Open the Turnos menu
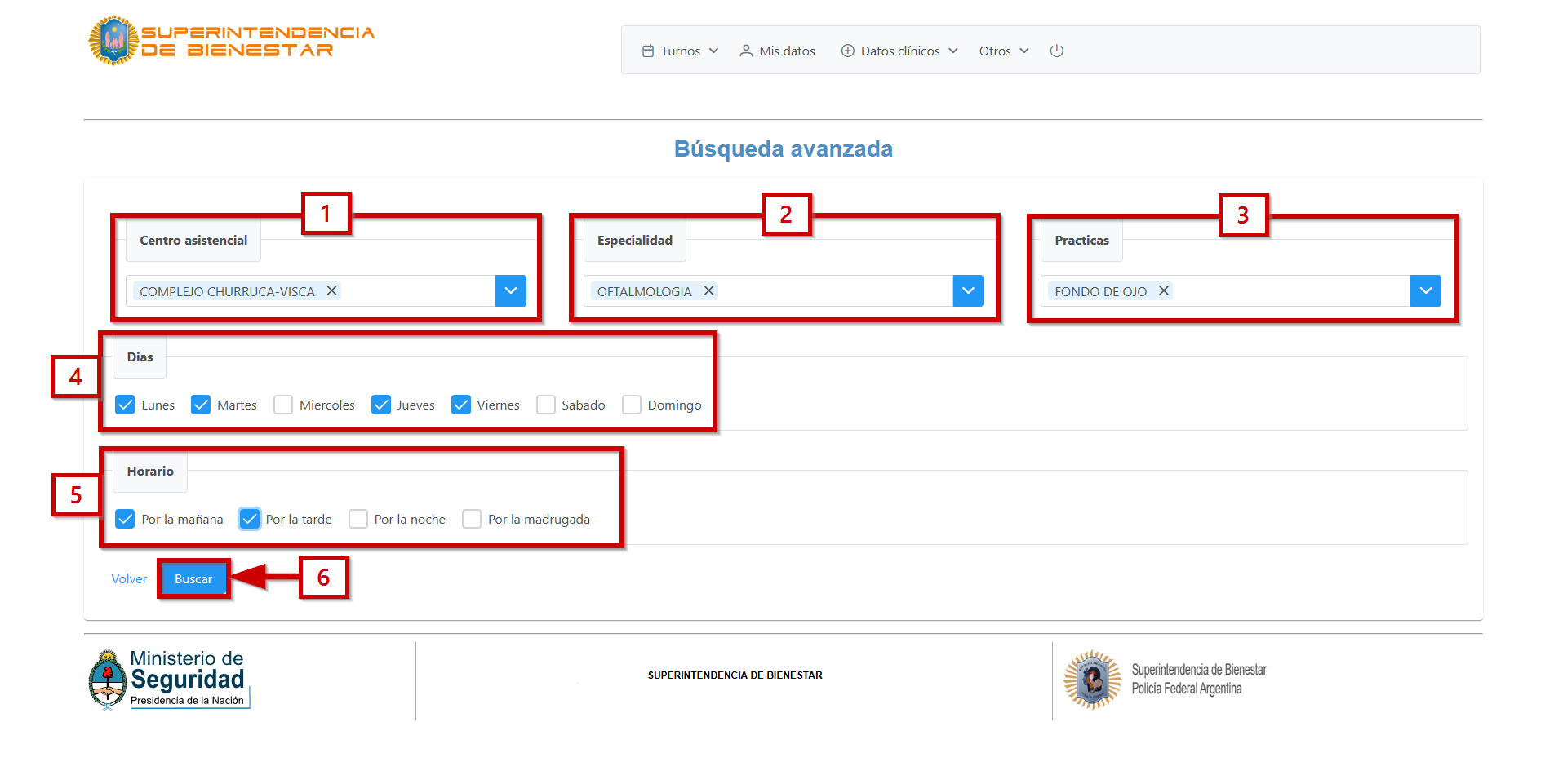Image resolution: width=1563 pixels, height=784 pixels. (680, 51)
